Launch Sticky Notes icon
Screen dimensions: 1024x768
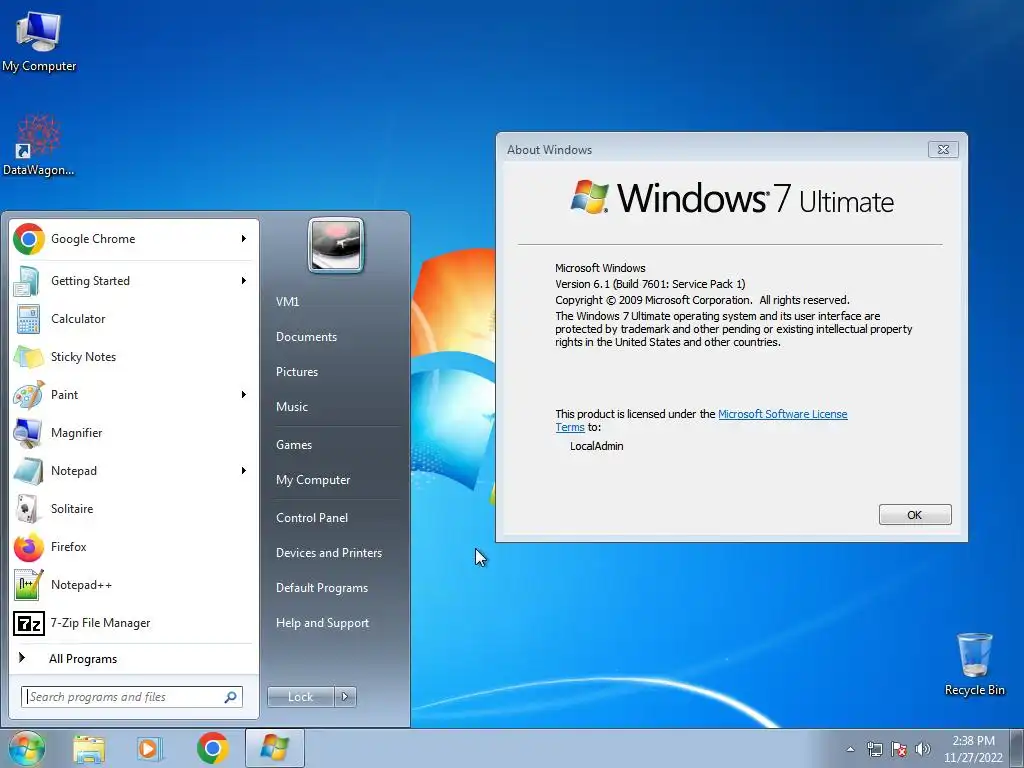pos(28,357)
